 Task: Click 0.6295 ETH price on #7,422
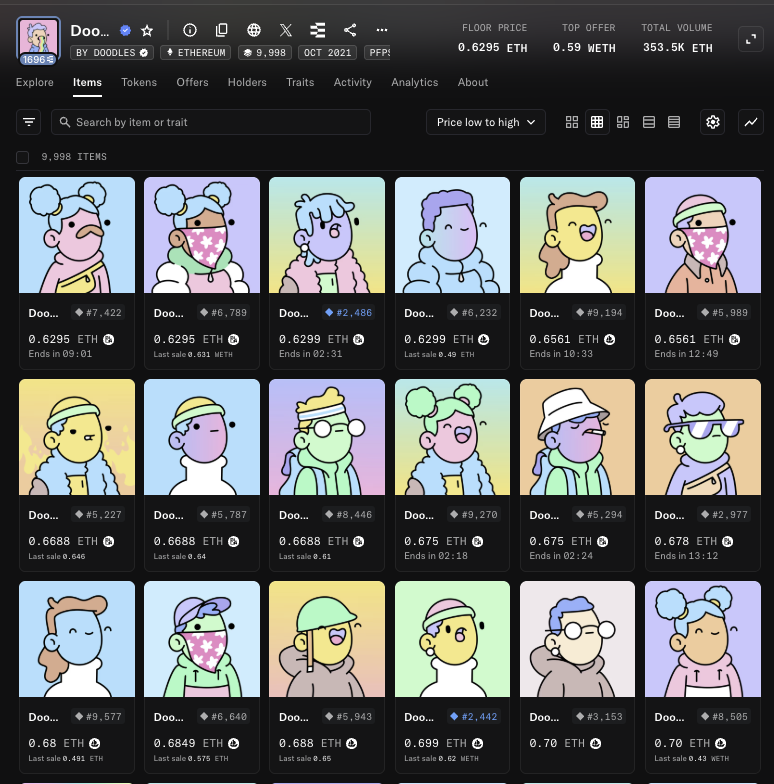[63, 340]
